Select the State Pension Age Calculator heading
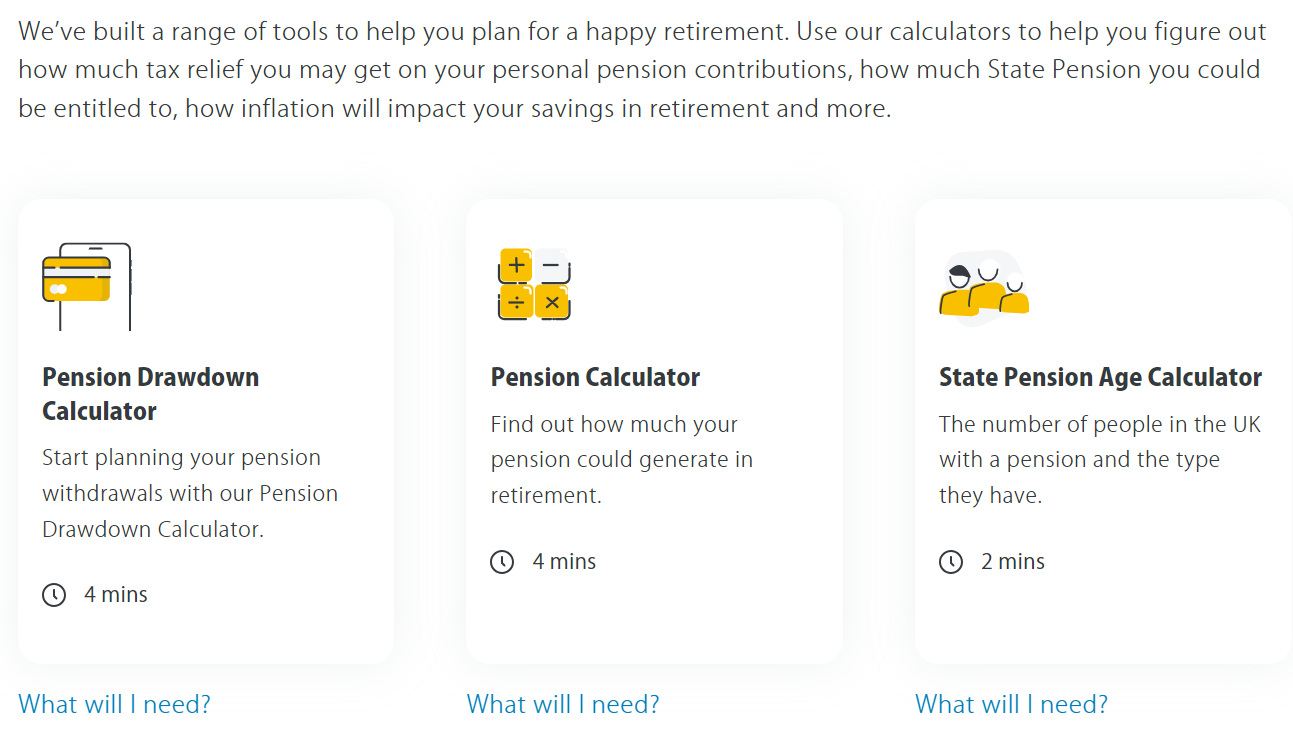The image size is (1293, 732). pos(1100,377)
